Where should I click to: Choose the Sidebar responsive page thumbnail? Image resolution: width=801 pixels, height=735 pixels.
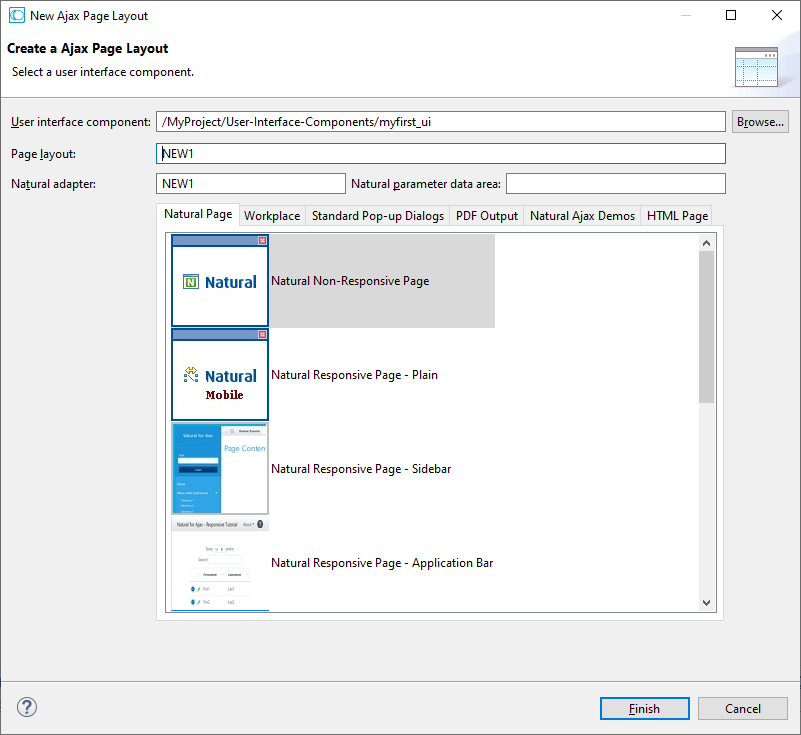pyautogui.click(x=220, y=468)
